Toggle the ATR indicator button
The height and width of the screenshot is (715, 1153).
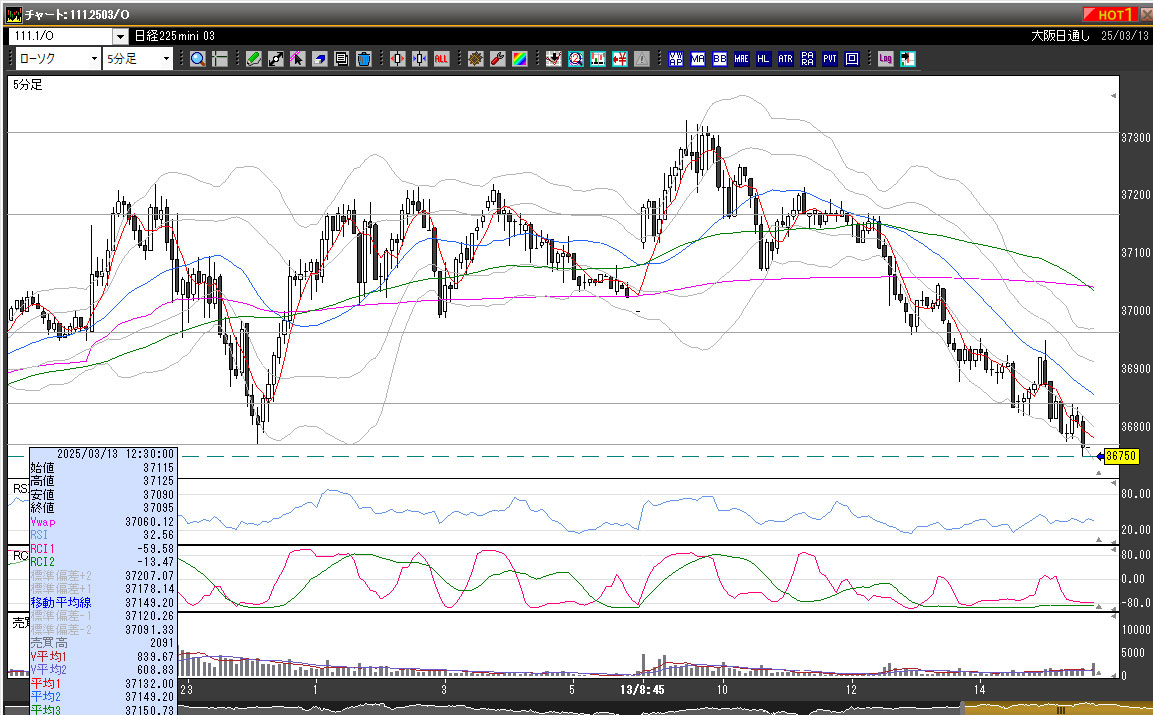pos(785,59)
